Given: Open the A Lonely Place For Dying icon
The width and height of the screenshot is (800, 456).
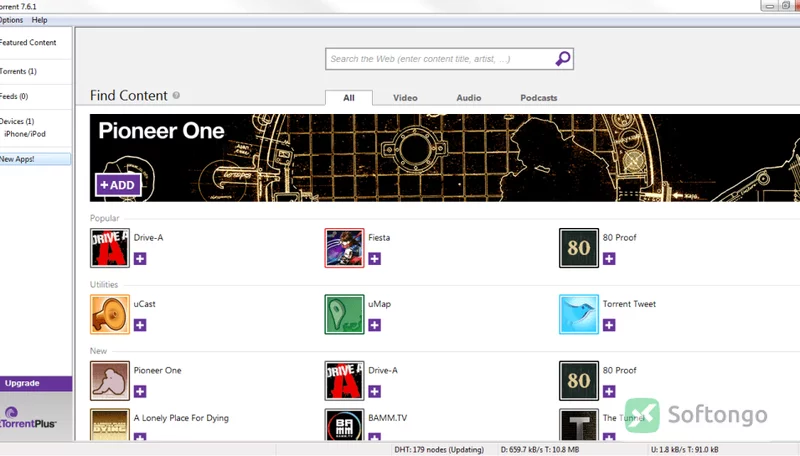Looking at the screenshot, I should pos(110,424).
